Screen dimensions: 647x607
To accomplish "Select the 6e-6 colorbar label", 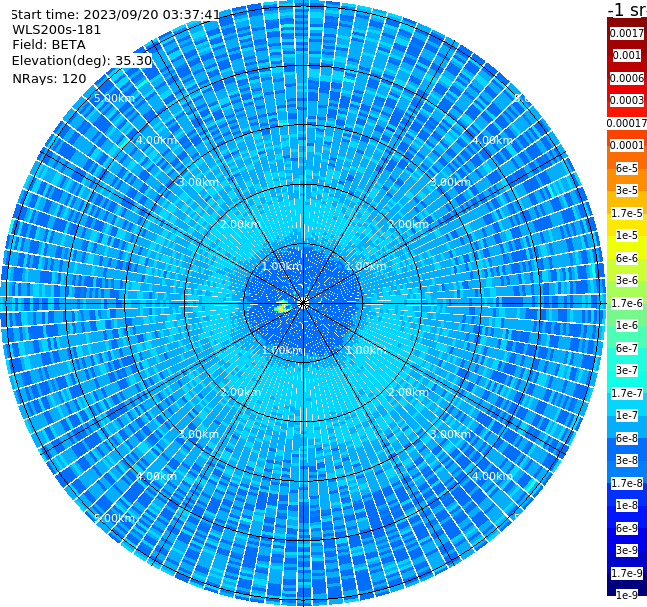I will tap(627, 258).
